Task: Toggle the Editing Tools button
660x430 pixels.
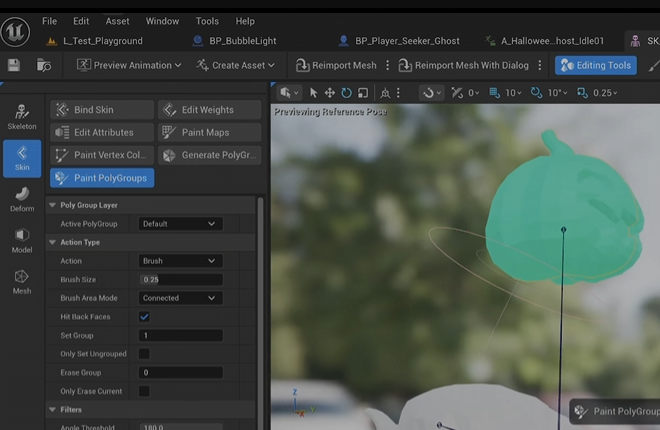Action: pos(596,65)
